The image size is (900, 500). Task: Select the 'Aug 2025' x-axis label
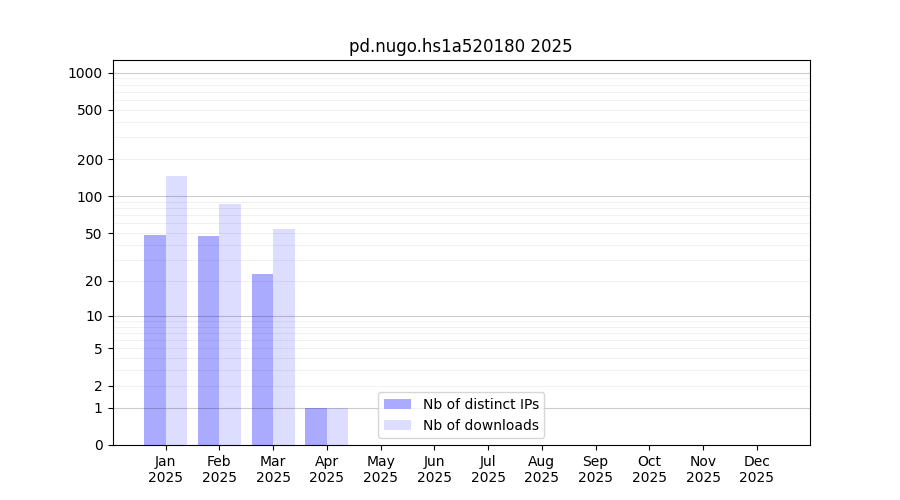click(x=541, y=469)
